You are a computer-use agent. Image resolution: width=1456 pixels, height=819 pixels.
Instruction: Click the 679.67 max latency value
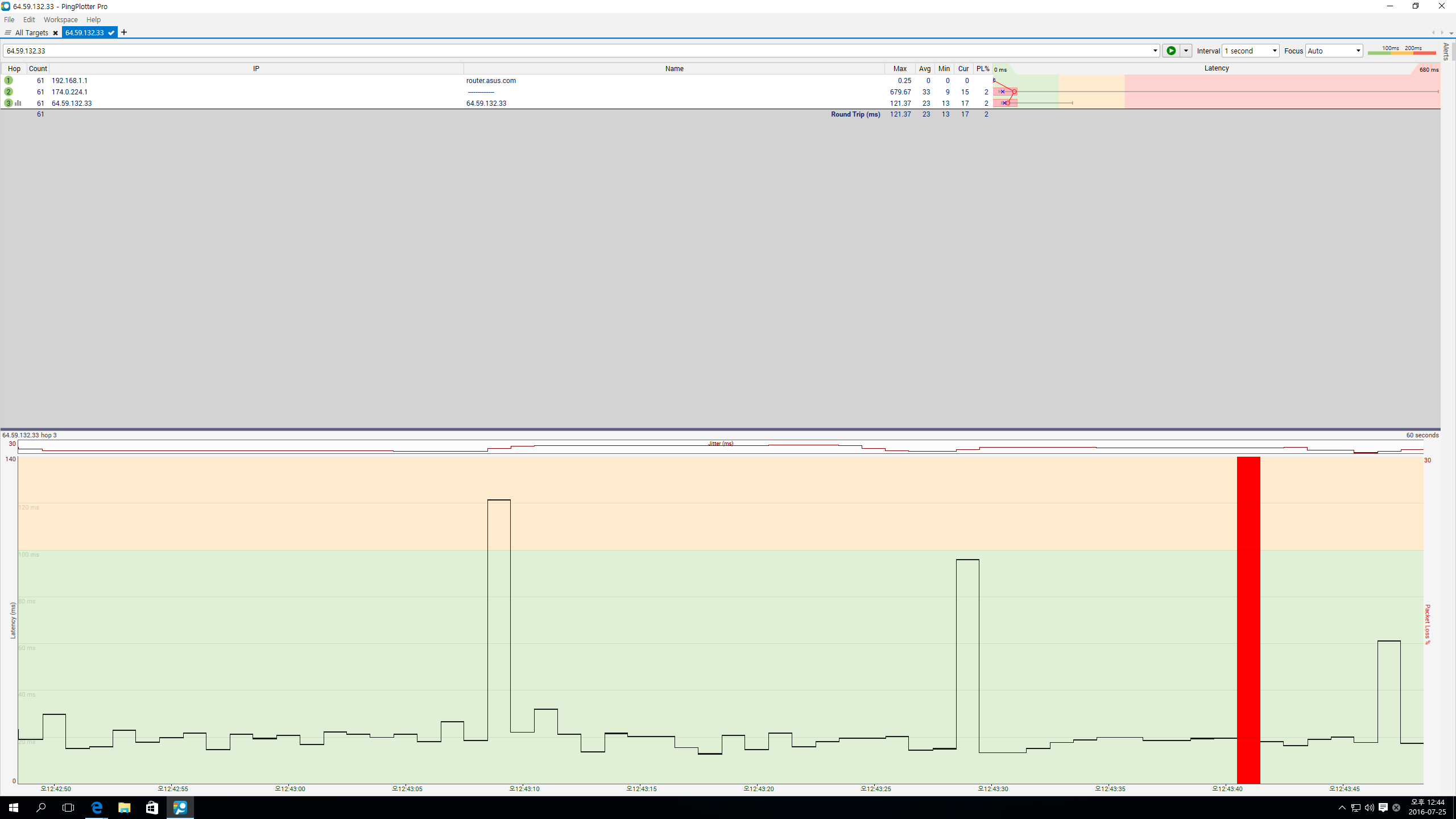click(900, 92)
